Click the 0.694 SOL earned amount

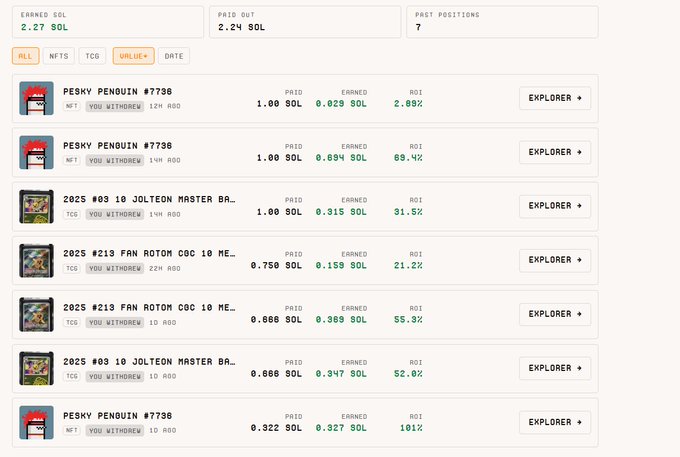(341, 158)
